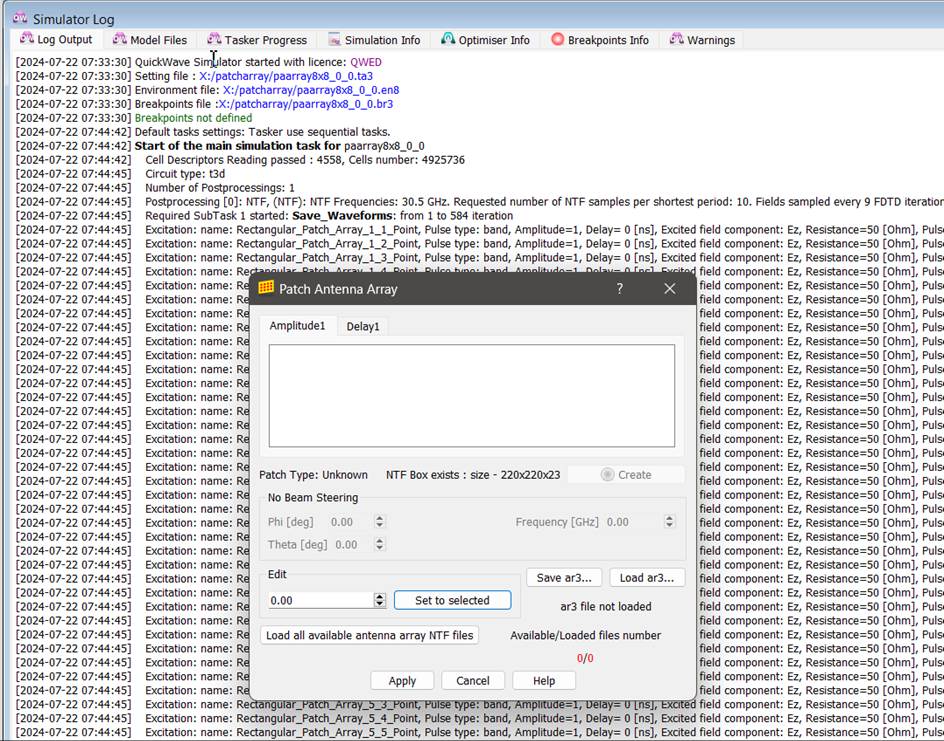The width and height of the screenshot is (944, 741).
Task: Click the 'Circuit type: t3d' log line
Action: [x=185, y=174]
